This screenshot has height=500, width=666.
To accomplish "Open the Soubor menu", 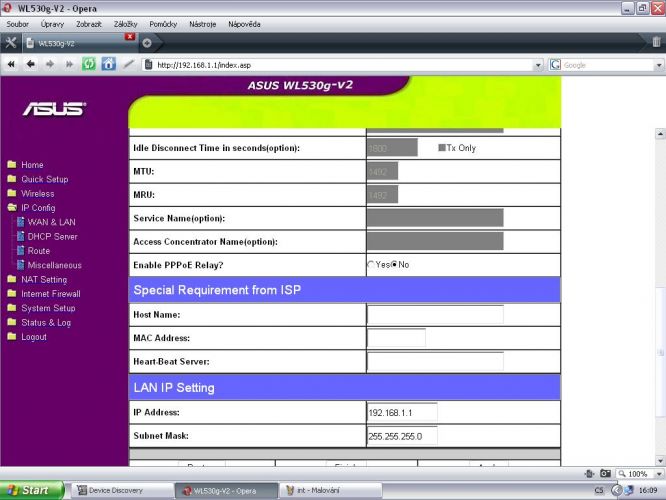I will (x=17, y=24).
